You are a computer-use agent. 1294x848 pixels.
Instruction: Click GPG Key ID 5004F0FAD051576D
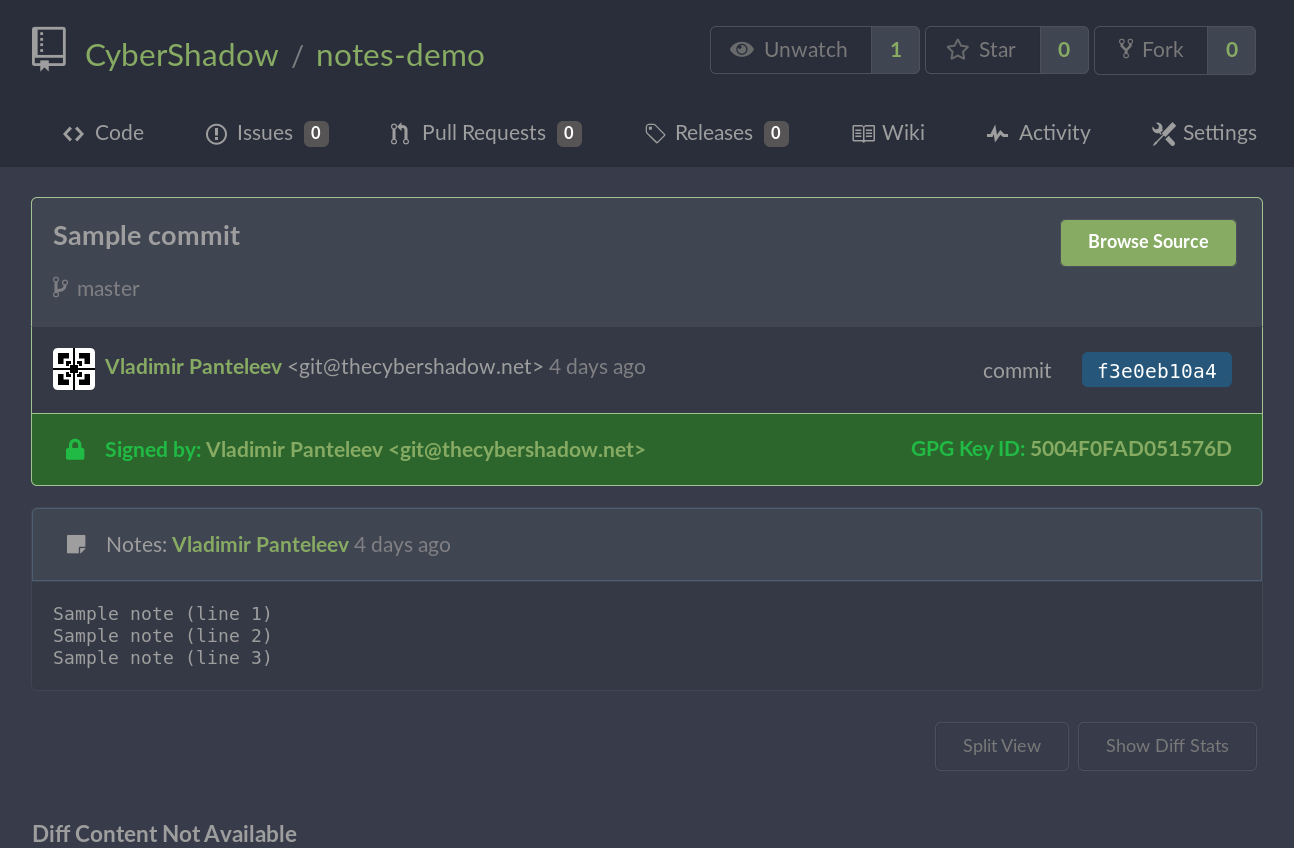point(1131,449)
